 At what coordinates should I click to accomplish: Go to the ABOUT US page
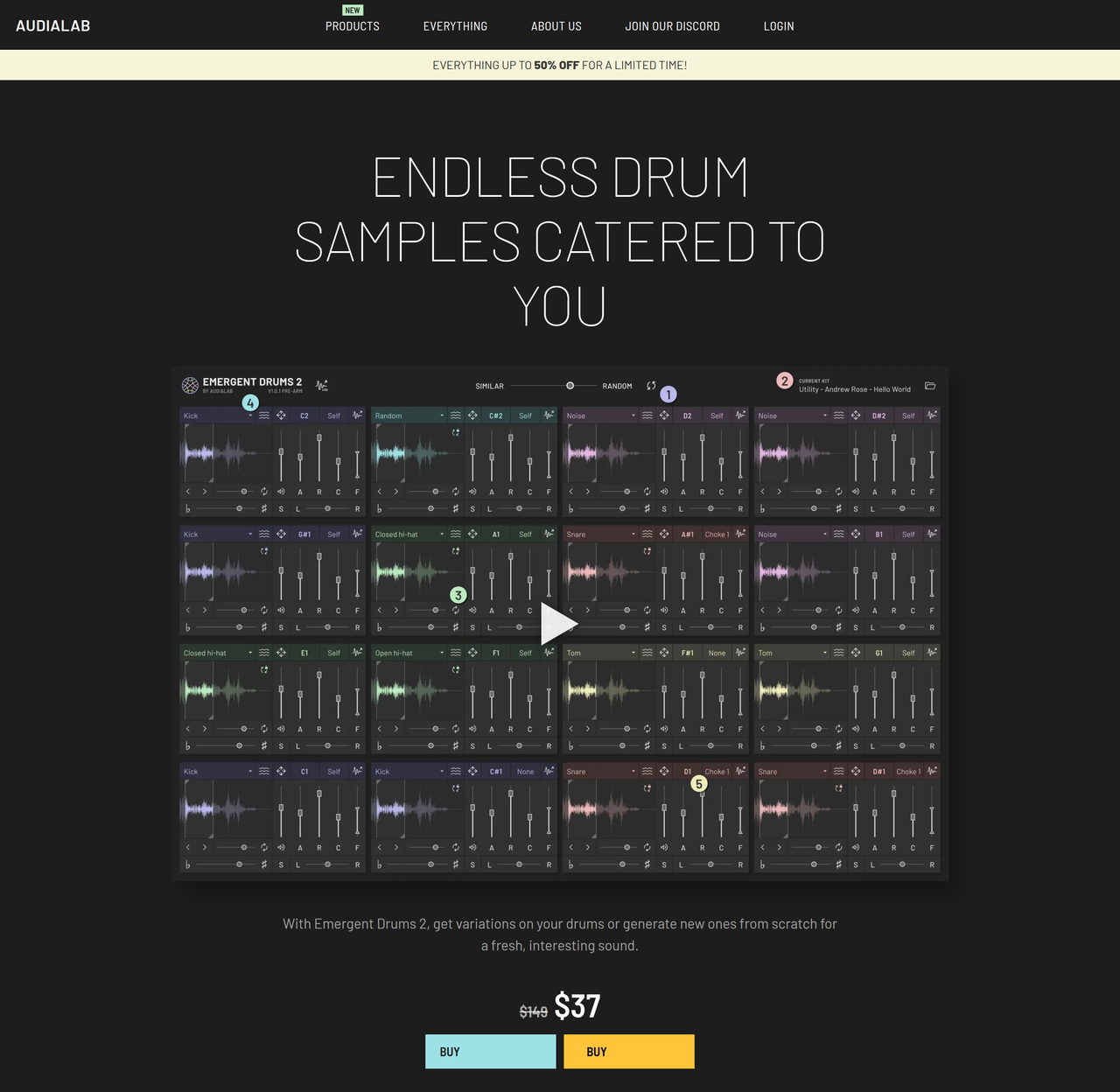[556, 26]
